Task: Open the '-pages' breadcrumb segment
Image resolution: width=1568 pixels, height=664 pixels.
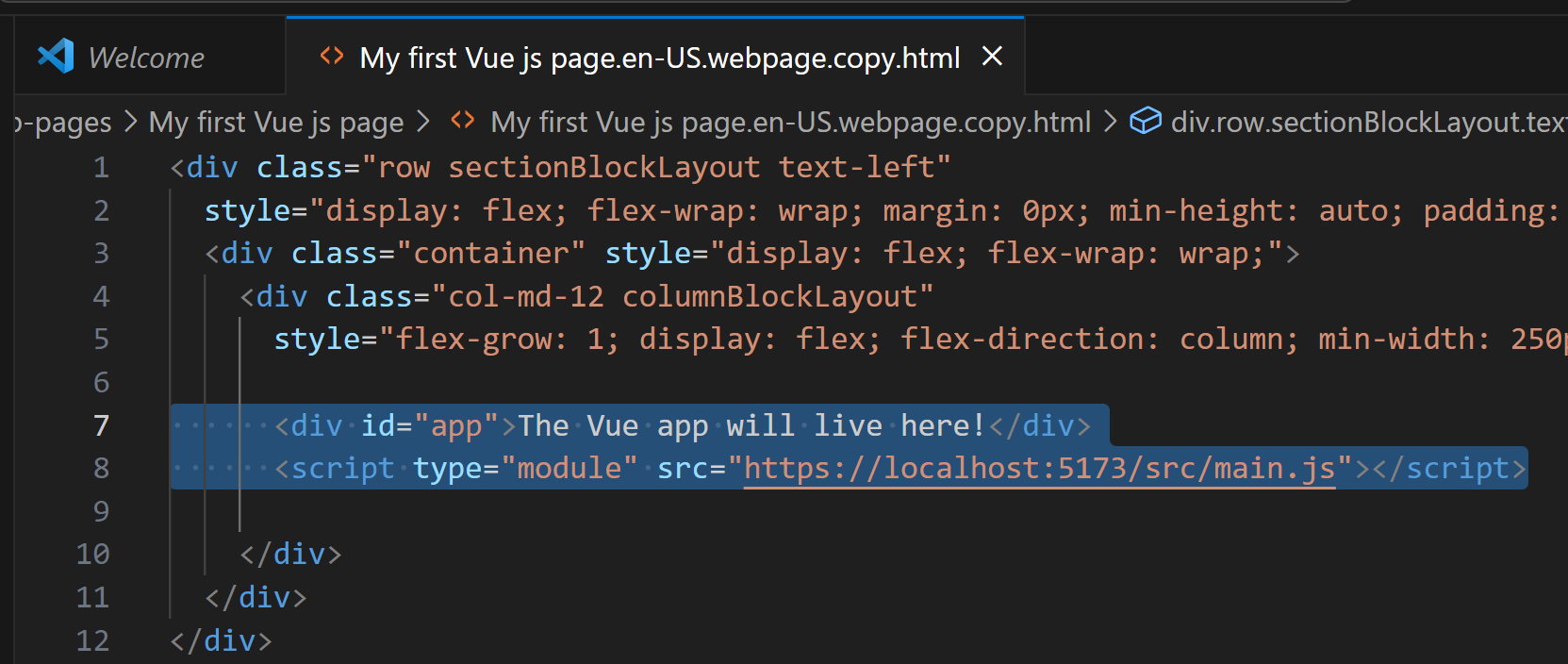Action: coord(62,122)
